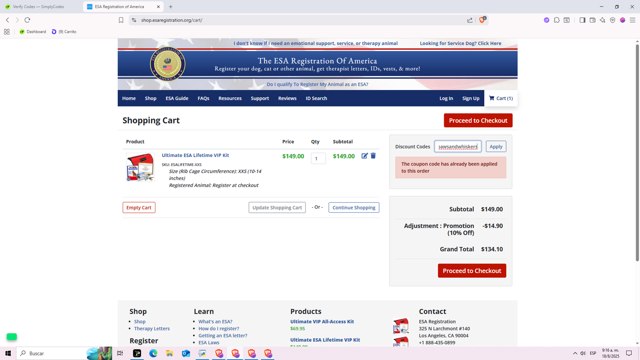Remove the item using the trash icon
Viewport: 640px width, 360px height.
pyautogui.click(x=373, y=156)
